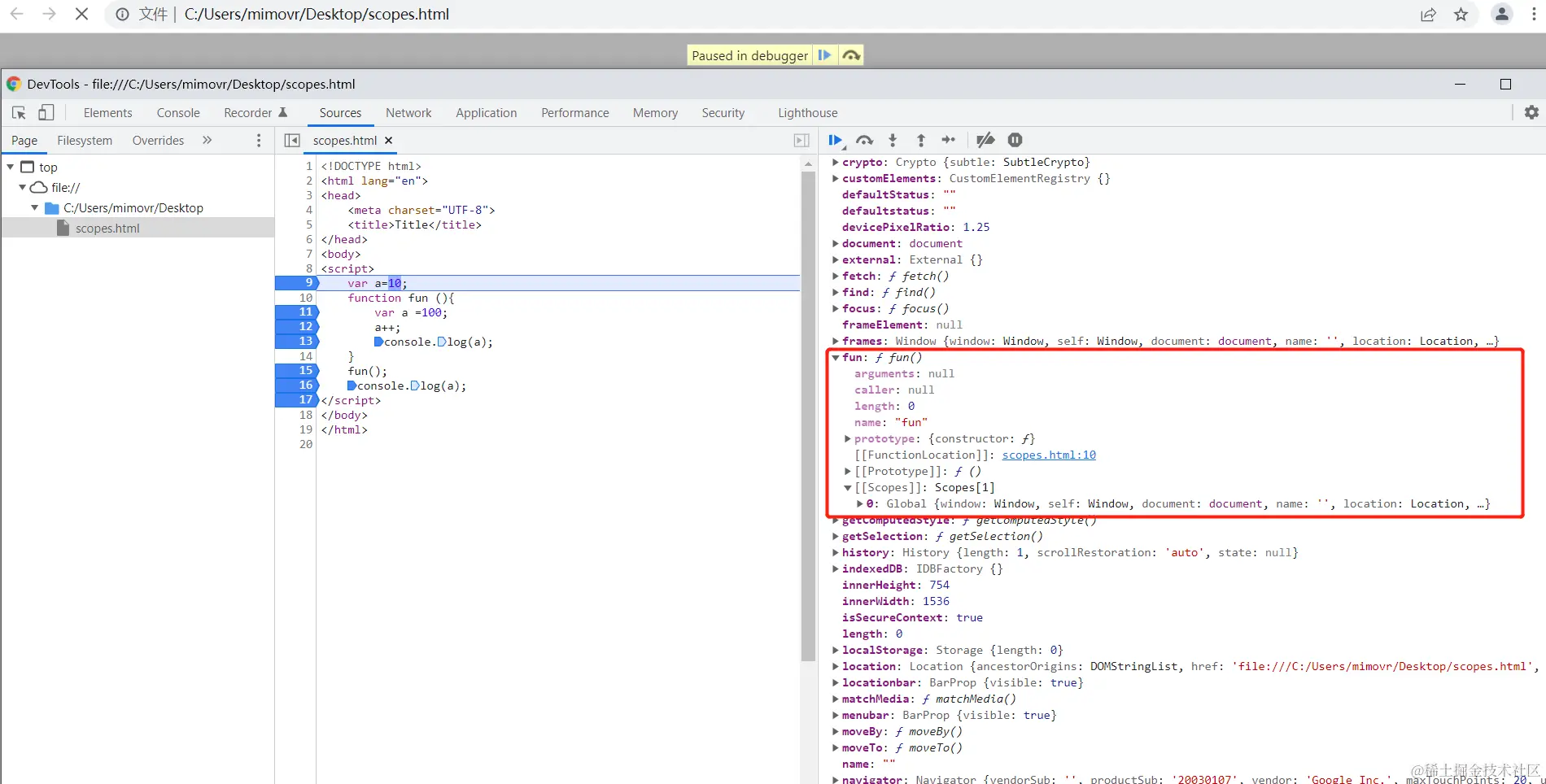
Task: Click the Step icon in debugger toolbar
Action: pos(949,141)
